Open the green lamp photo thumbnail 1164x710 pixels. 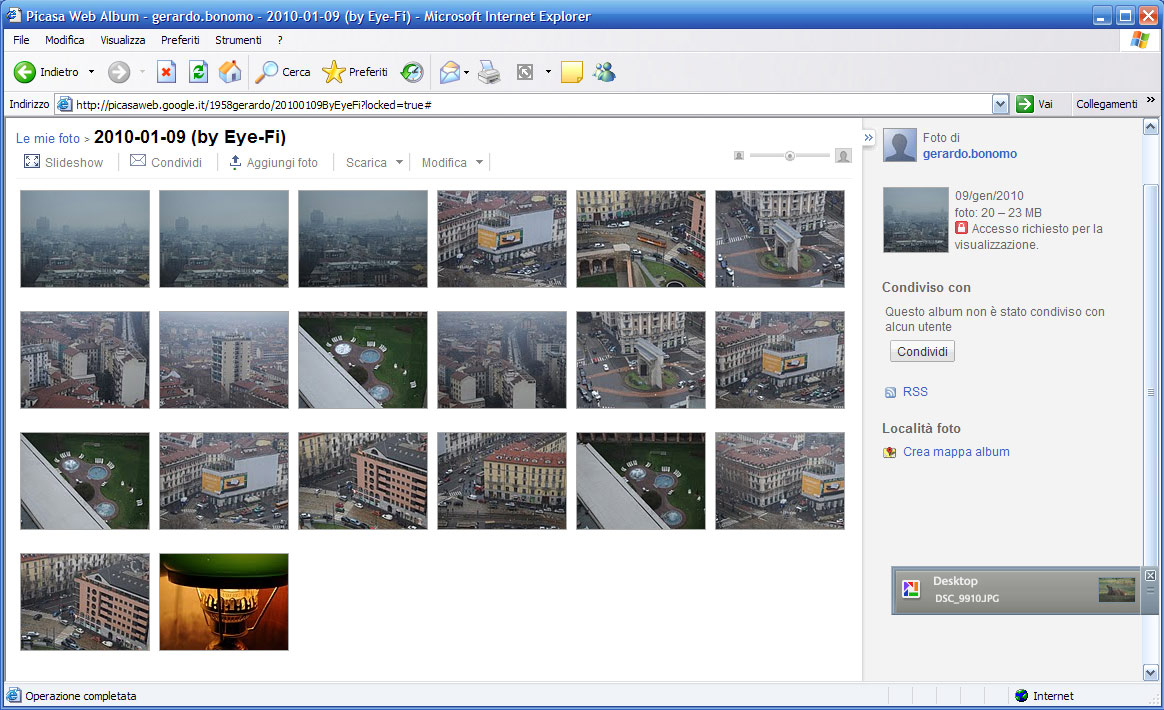[x=224, y=602]
